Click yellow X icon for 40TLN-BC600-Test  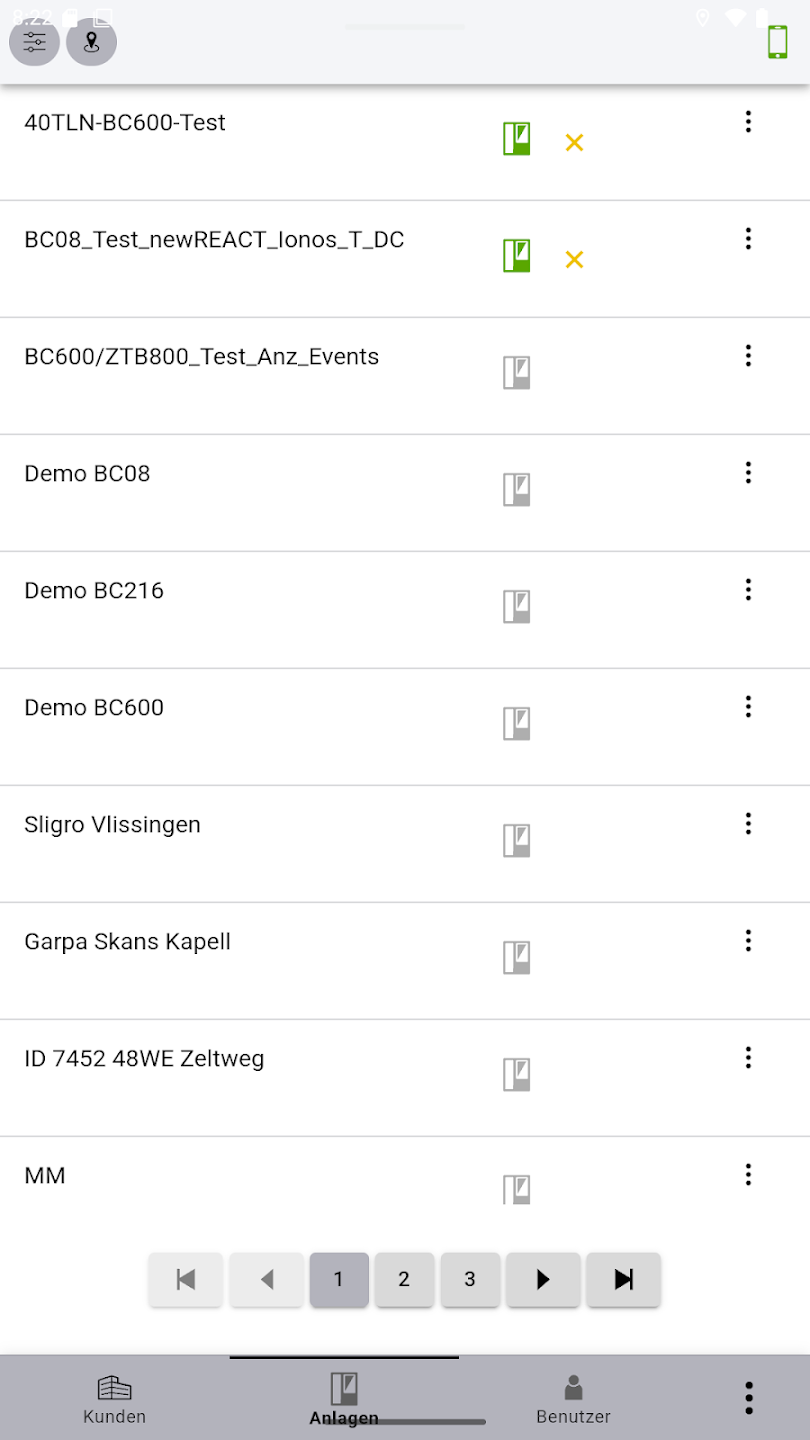coord(574,143)
